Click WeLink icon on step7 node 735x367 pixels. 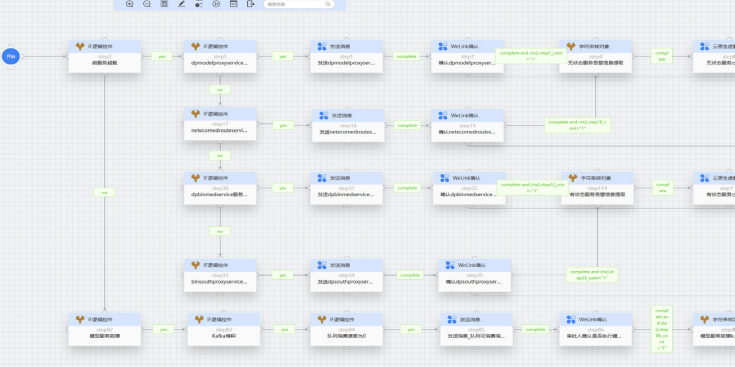442,46
